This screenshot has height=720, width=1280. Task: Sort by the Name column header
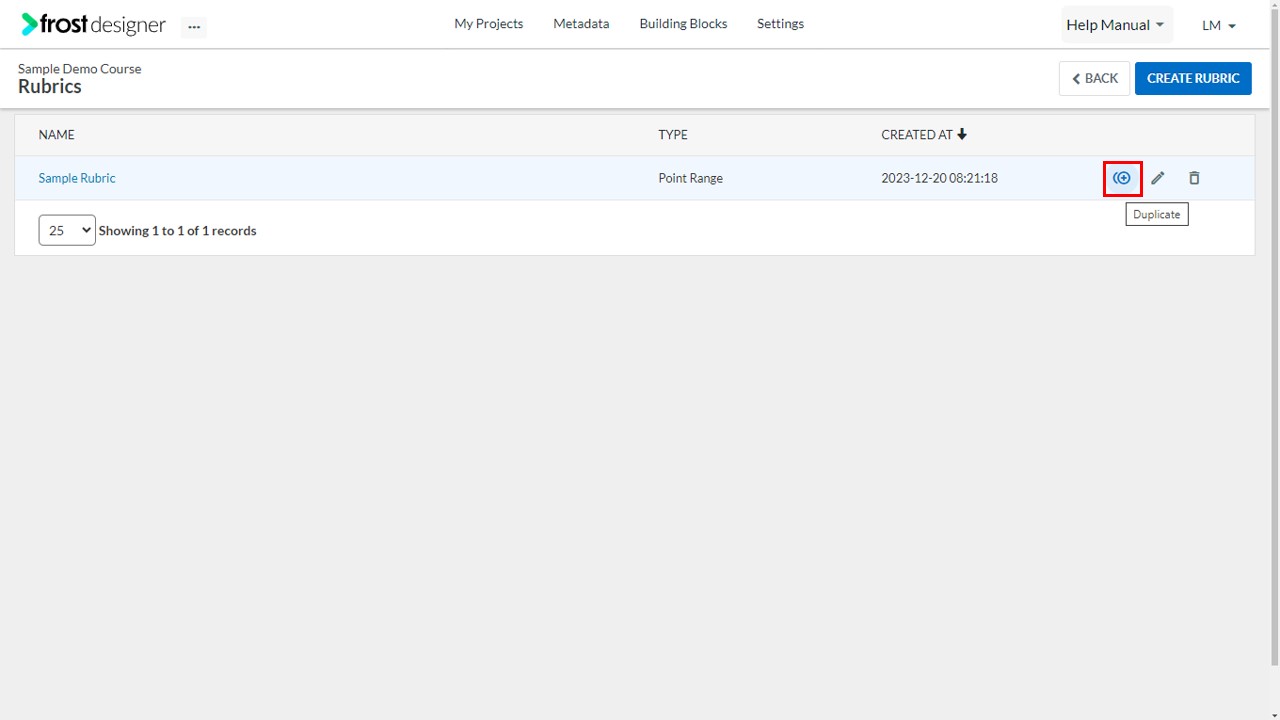(57, 135)
